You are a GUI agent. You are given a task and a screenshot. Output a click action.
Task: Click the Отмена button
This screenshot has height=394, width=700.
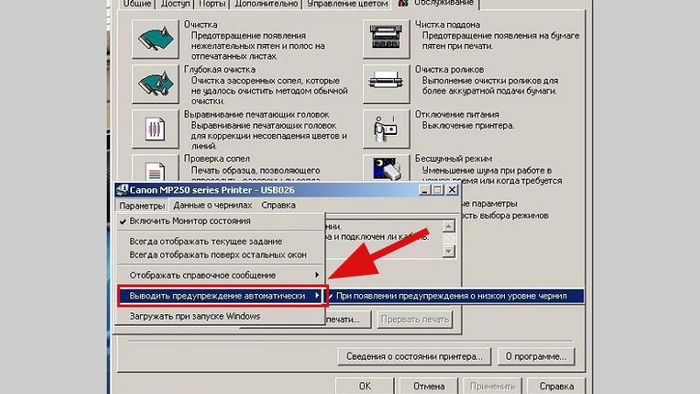[429, 386]
